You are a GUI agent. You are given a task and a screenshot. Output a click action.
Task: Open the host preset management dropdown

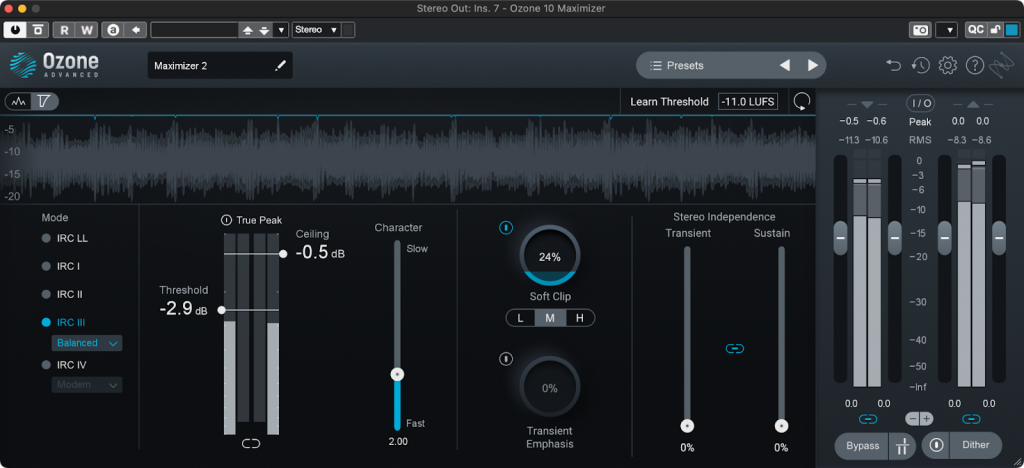(x=281, y=30)
